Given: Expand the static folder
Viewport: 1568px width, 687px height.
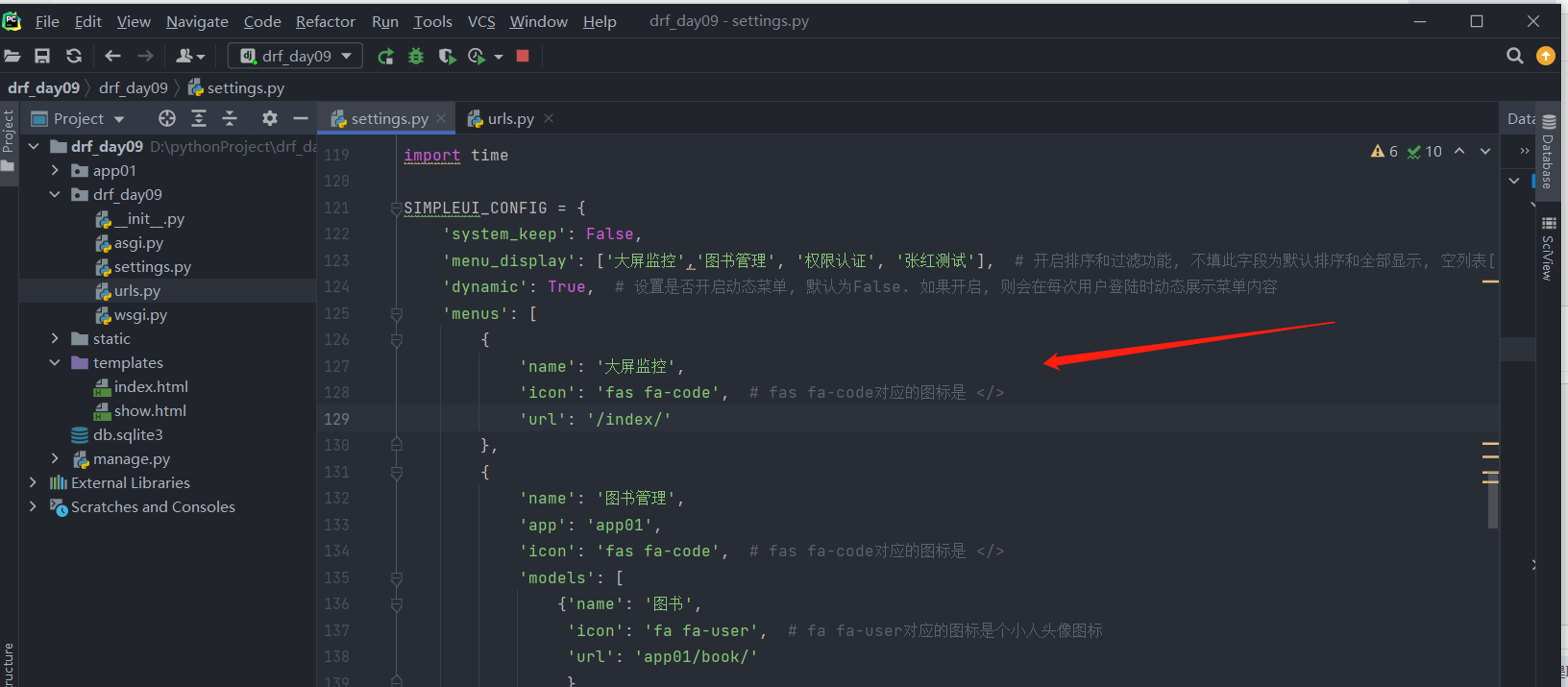Looking at the screenshot, I should point(55,338).
